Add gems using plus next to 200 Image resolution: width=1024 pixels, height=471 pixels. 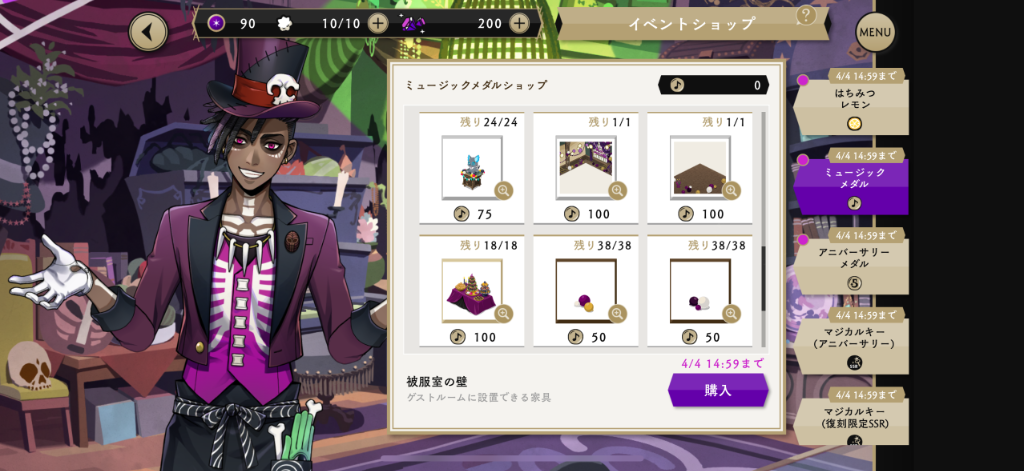[519, 24]
